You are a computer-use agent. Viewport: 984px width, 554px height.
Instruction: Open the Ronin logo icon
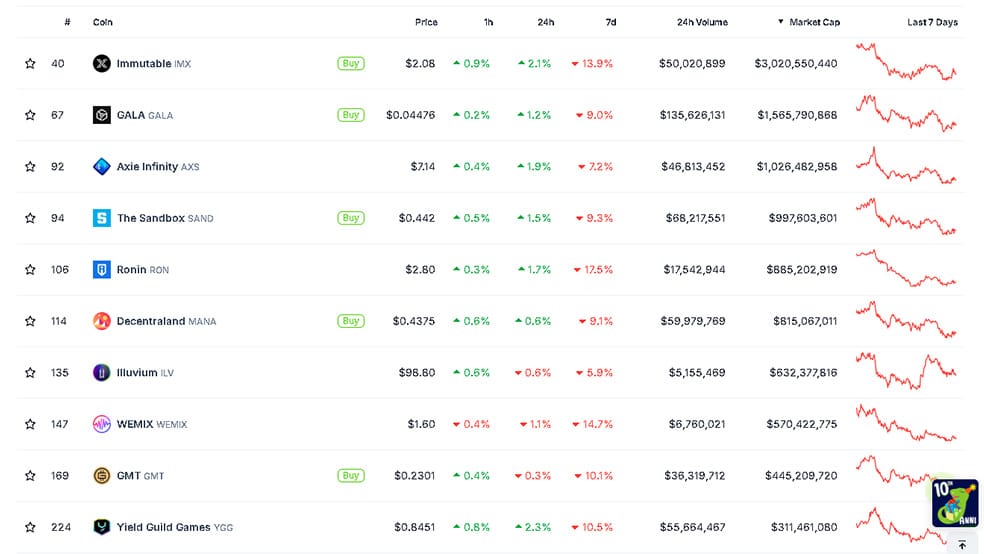[102, 269]
